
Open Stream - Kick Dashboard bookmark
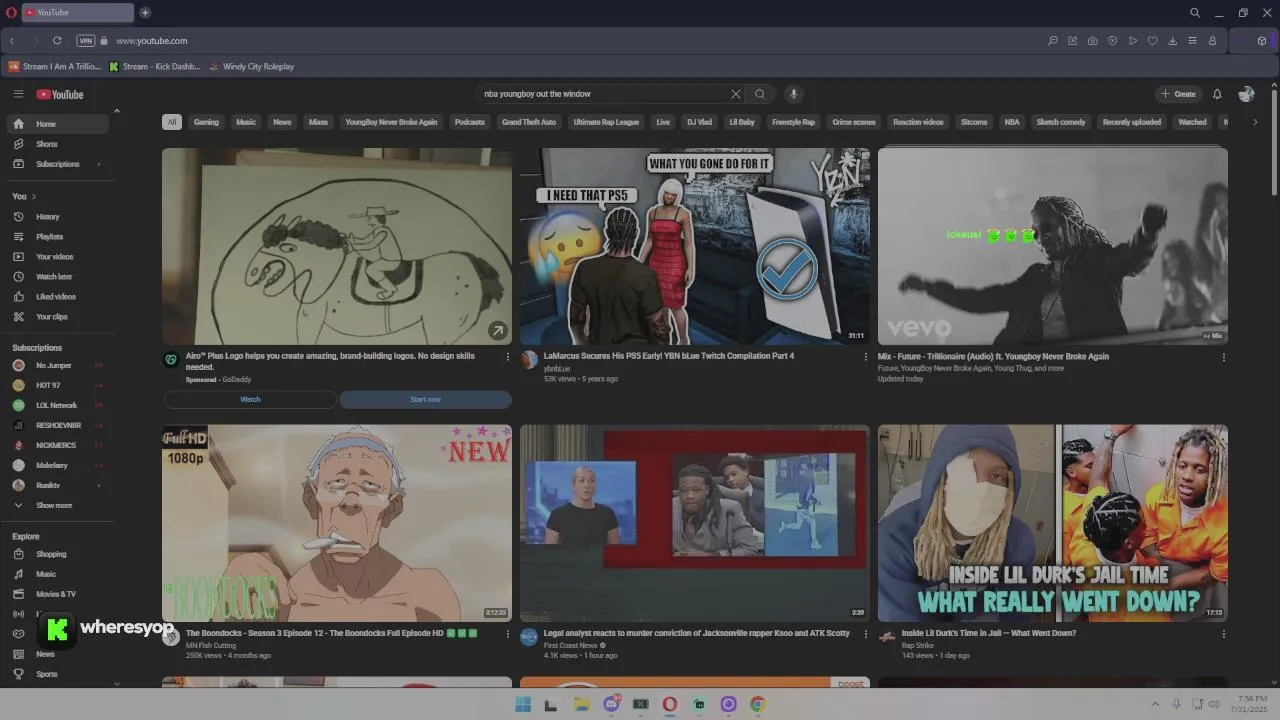pos(154,67)
